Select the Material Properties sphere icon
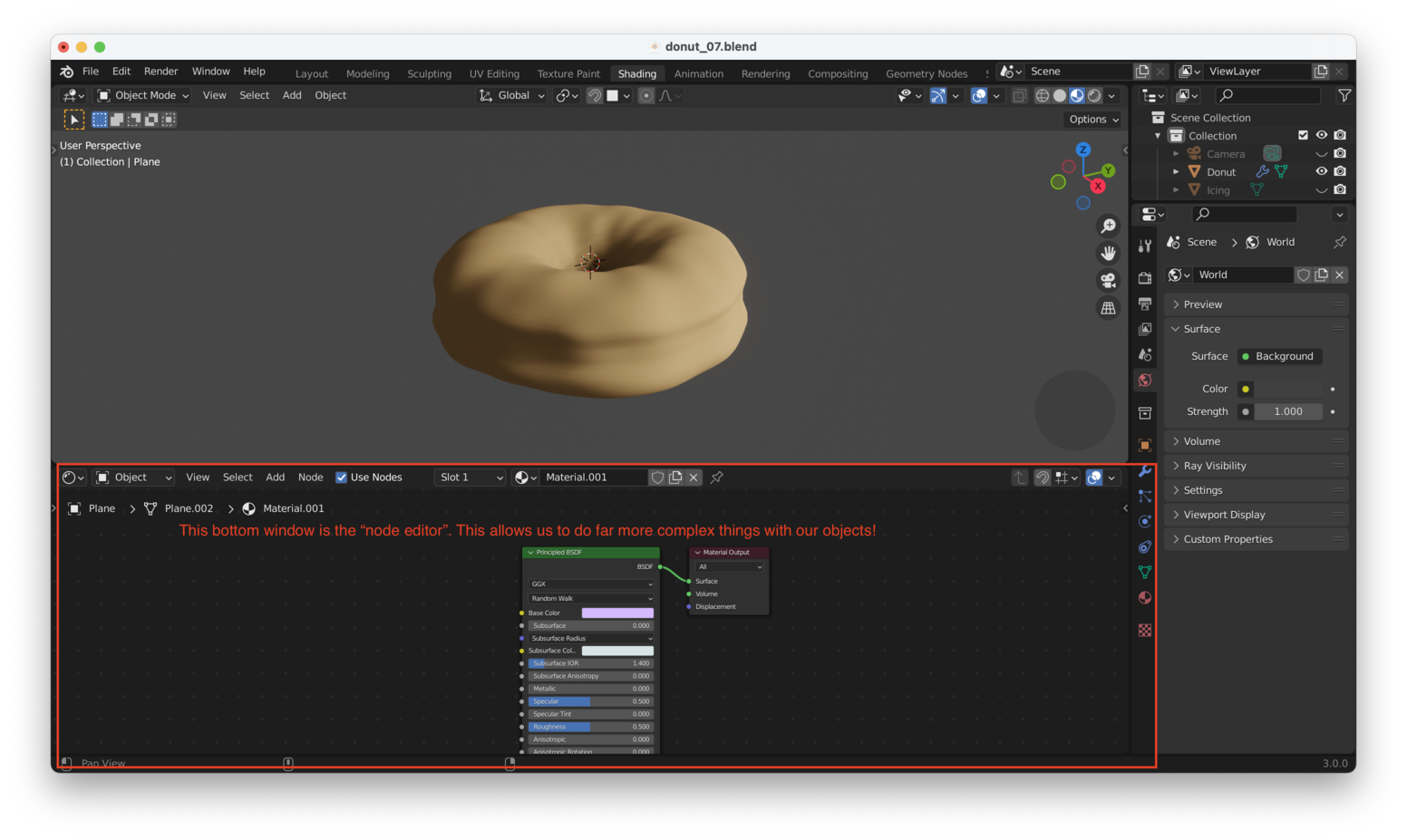1407x840 pixels. [1144, 597]
